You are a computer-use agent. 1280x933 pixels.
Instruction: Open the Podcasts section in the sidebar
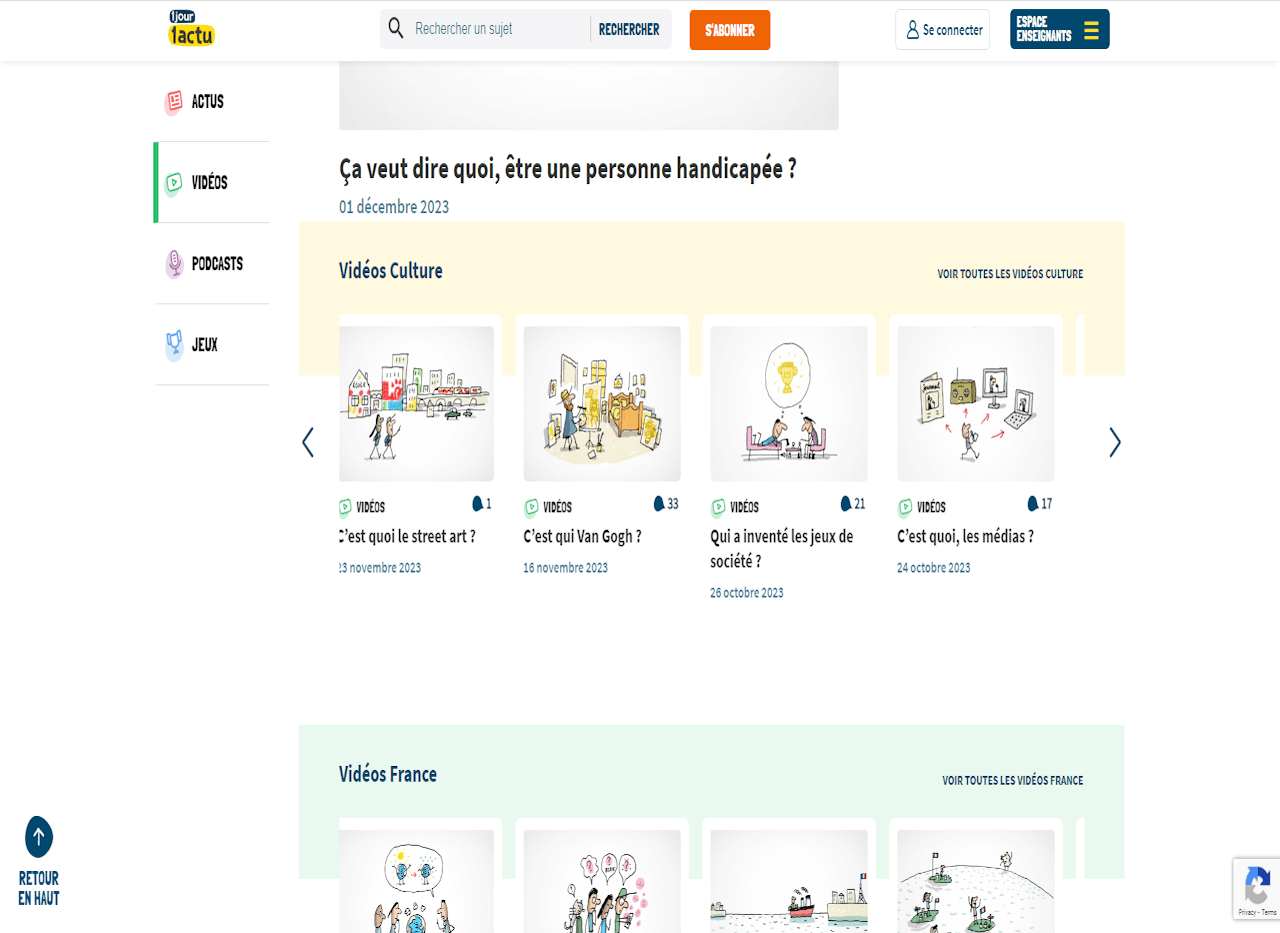[212, 264]
